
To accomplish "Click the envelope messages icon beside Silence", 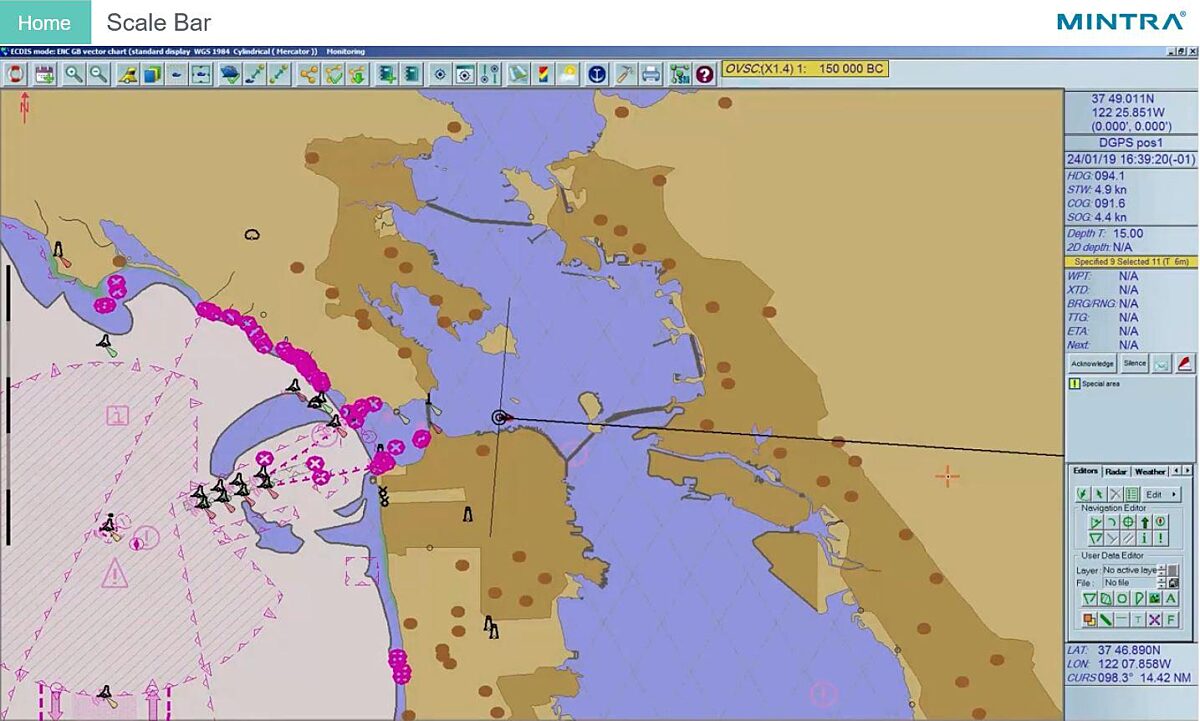I will [x=1161, y=364].
